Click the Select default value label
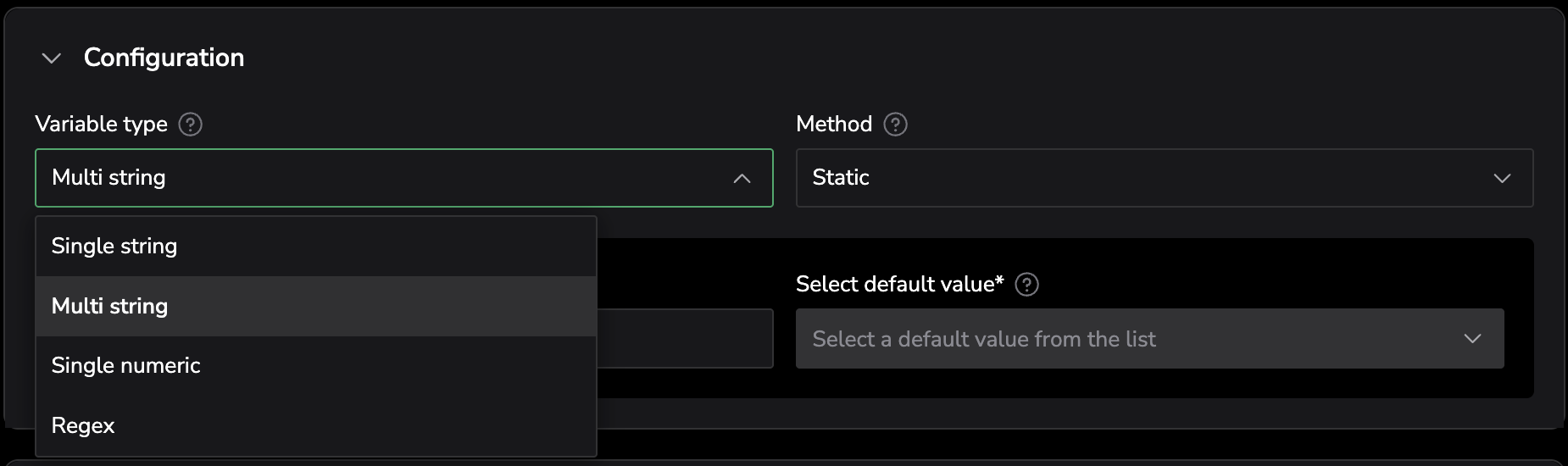 (898, 285)
